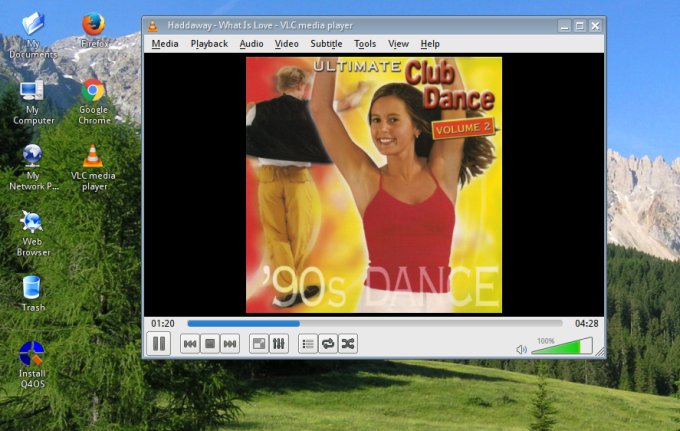The height and width of the screenshot is (431, 680).
Task: Open the View menu
Action: [x=398, y=44]
